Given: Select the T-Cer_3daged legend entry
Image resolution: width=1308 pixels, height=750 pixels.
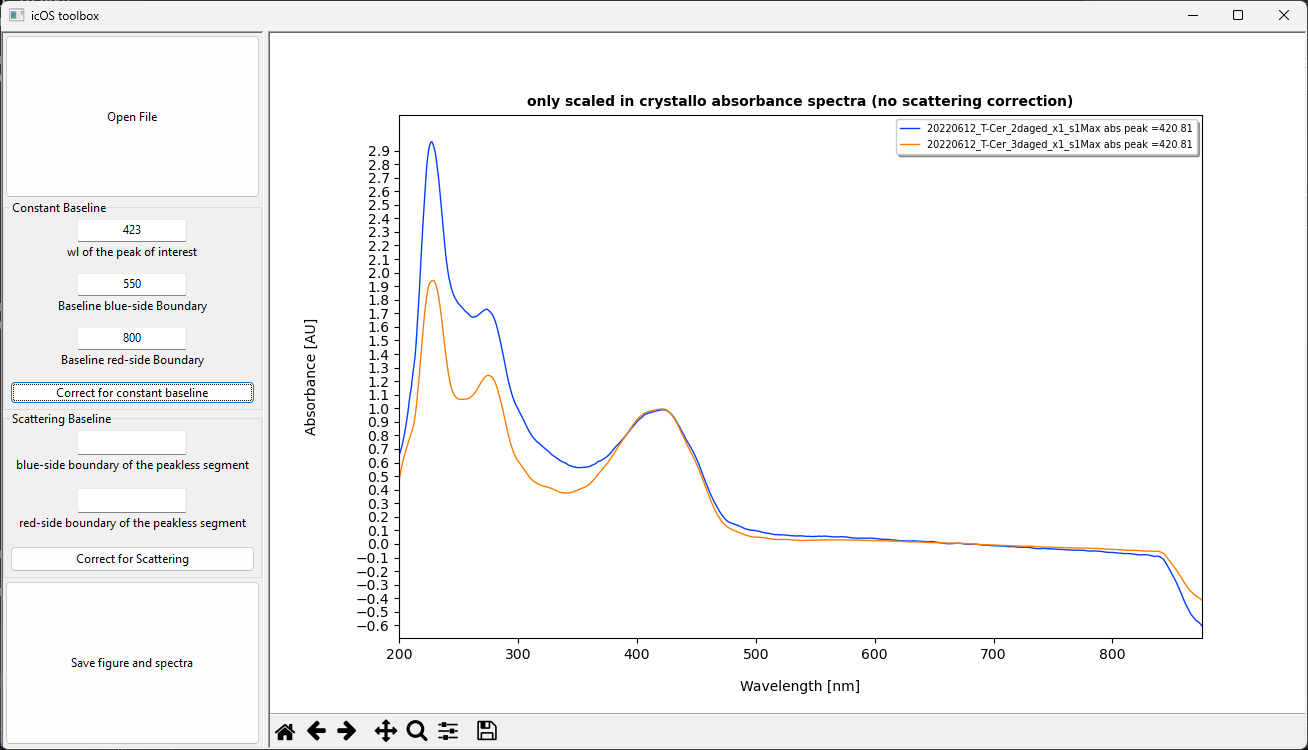Looking at the screenshot, I should click(x=1046, y=143).
